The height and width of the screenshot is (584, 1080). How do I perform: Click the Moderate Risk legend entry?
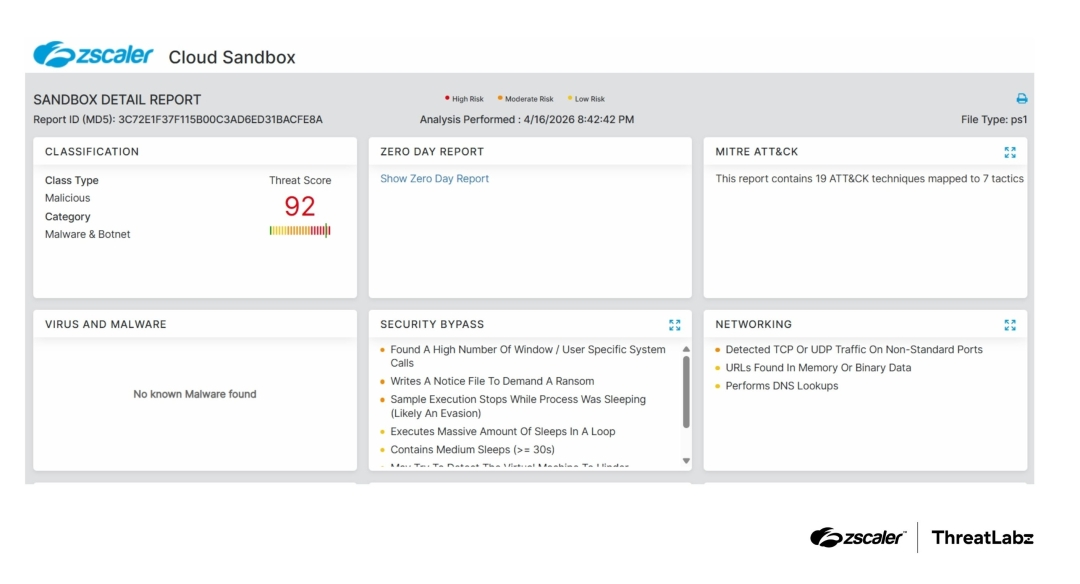point(526,98)
